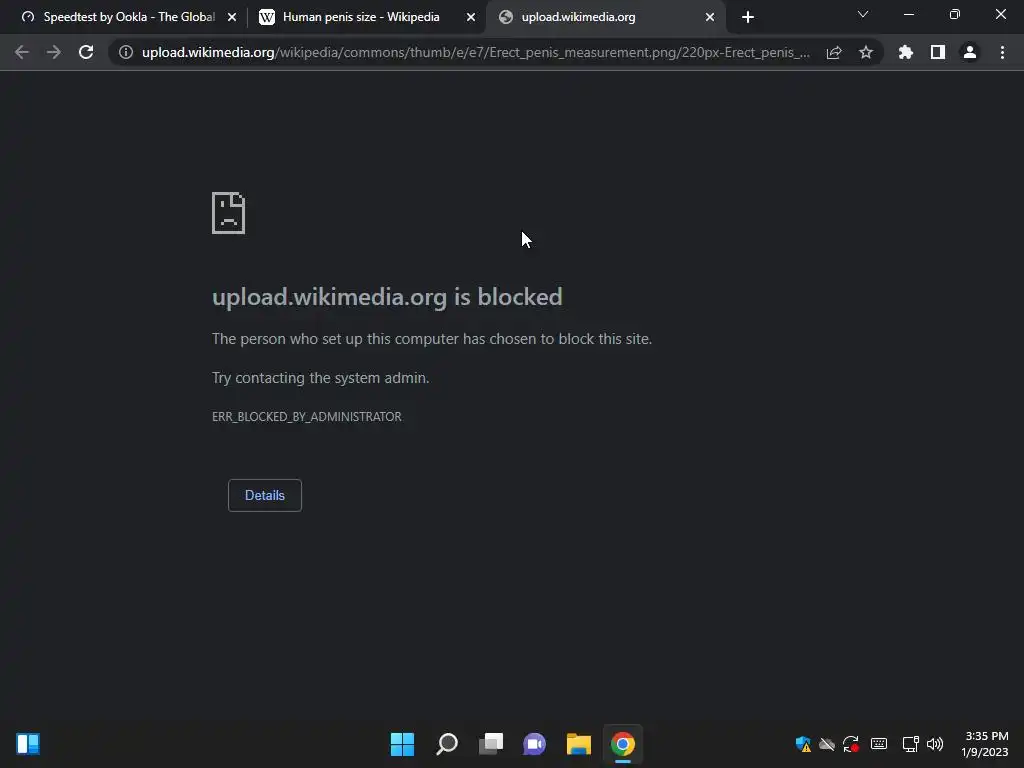Close the Speedtest by Ookla tab
The height and width of the screenshot is (768, 1024).
tap(232, 17)
